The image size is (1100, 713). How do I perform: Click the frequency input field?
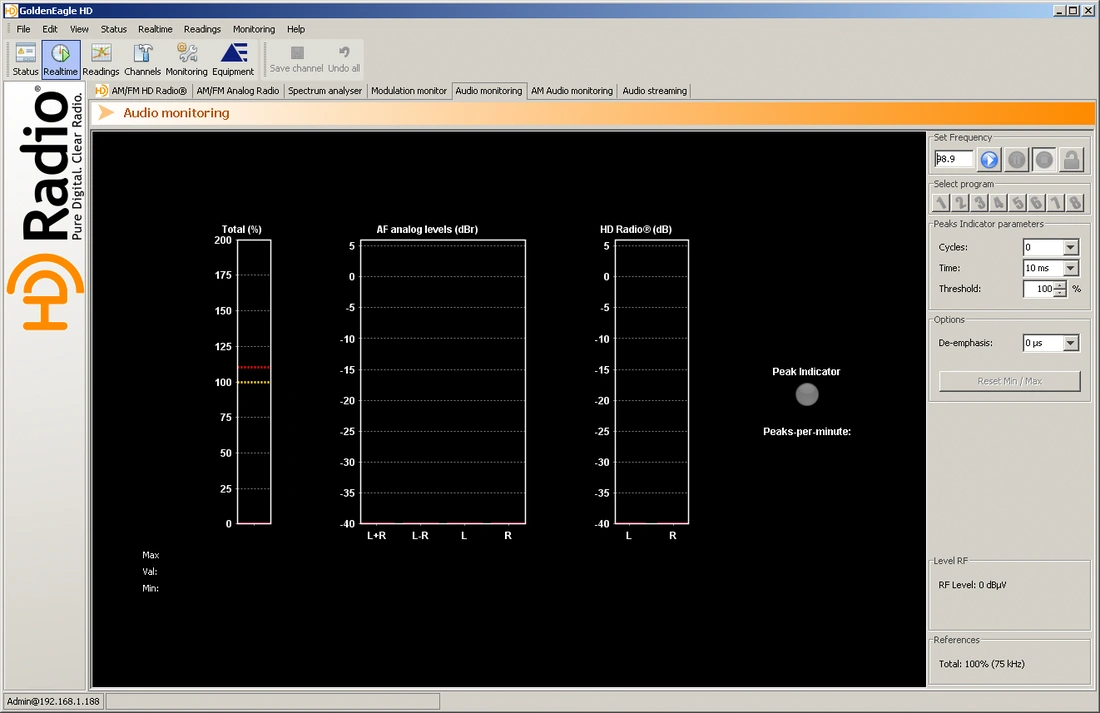tap(954, 160)
